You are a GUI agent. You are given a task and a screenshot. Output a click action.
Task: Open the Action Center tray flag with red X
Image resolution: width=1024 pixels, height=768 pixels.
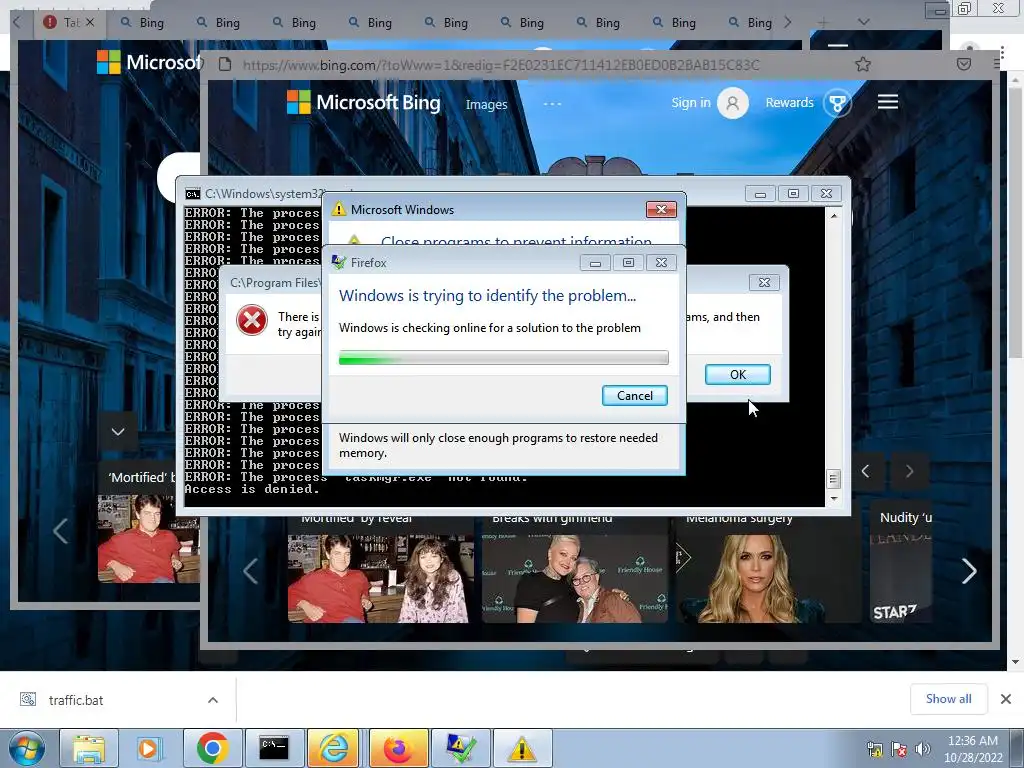899,748
